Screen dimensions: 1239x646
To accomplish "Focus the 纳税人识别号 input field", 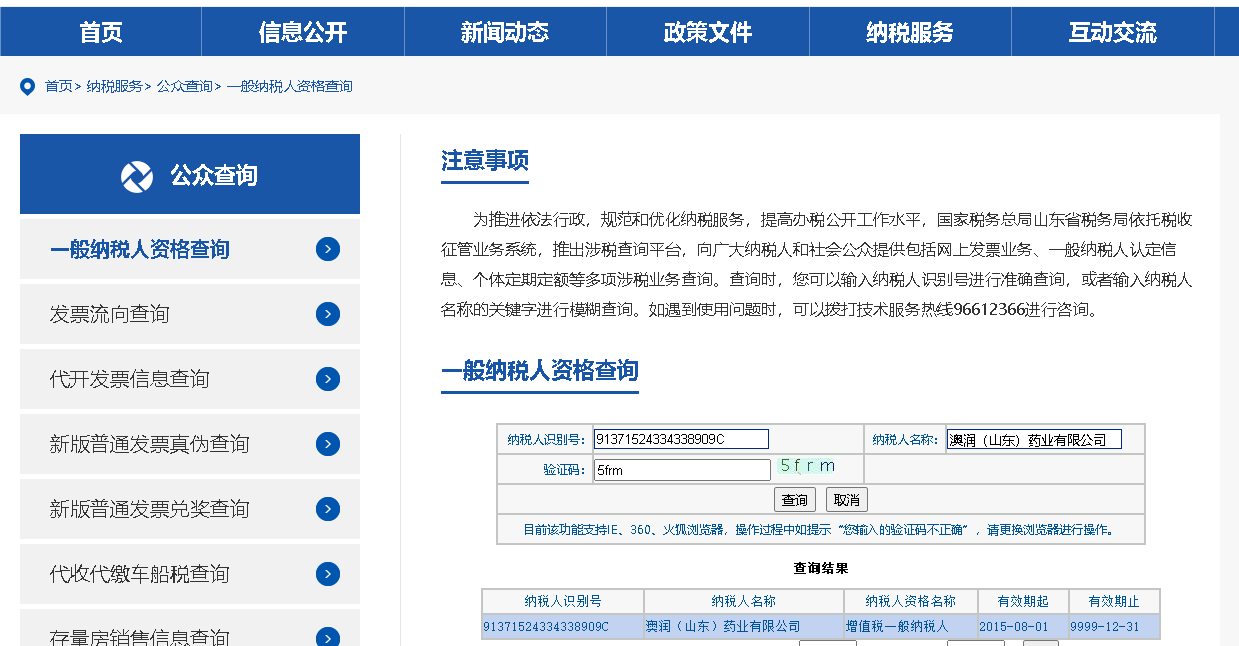I will tap(681, 439).
